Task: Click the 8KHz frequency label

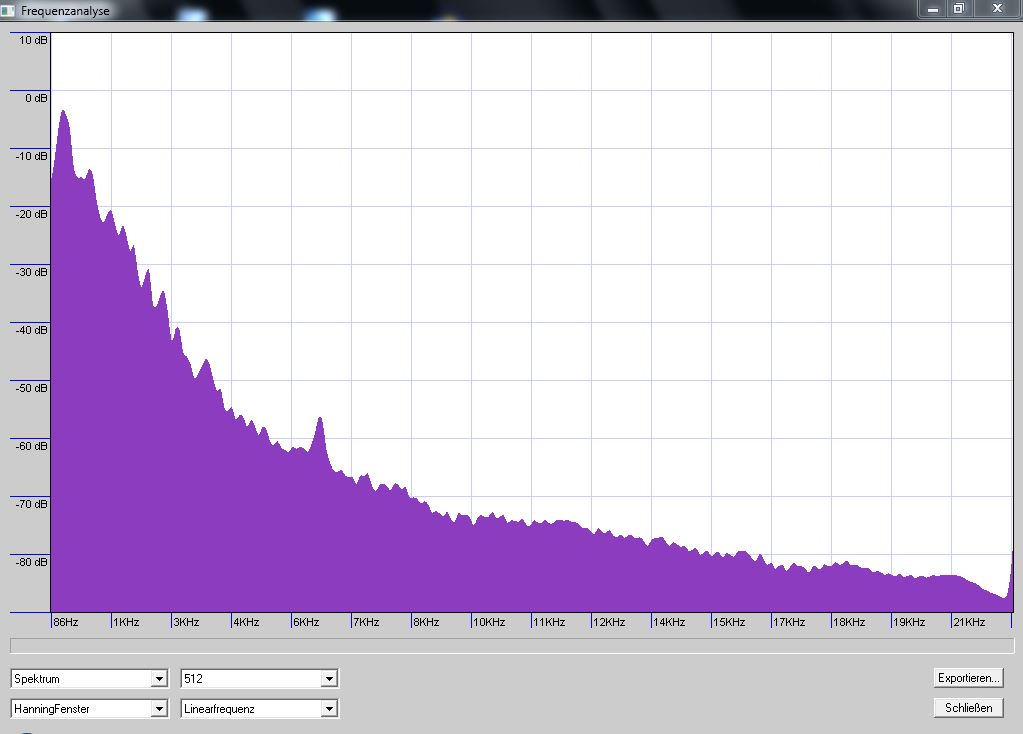Action: 427,622
